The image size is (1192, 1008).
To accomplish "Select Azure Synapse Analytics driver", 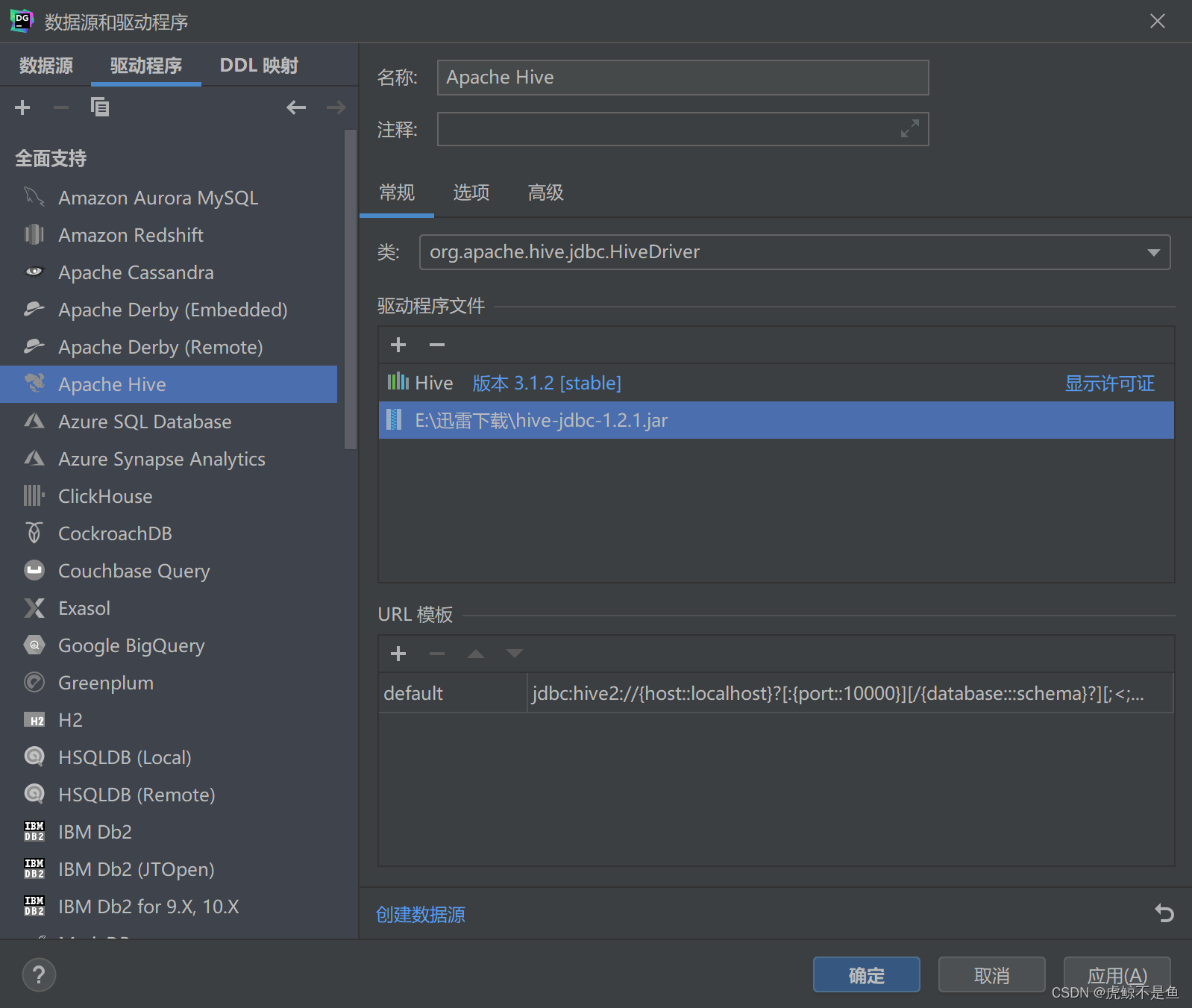I will click(x=169, y=459).
